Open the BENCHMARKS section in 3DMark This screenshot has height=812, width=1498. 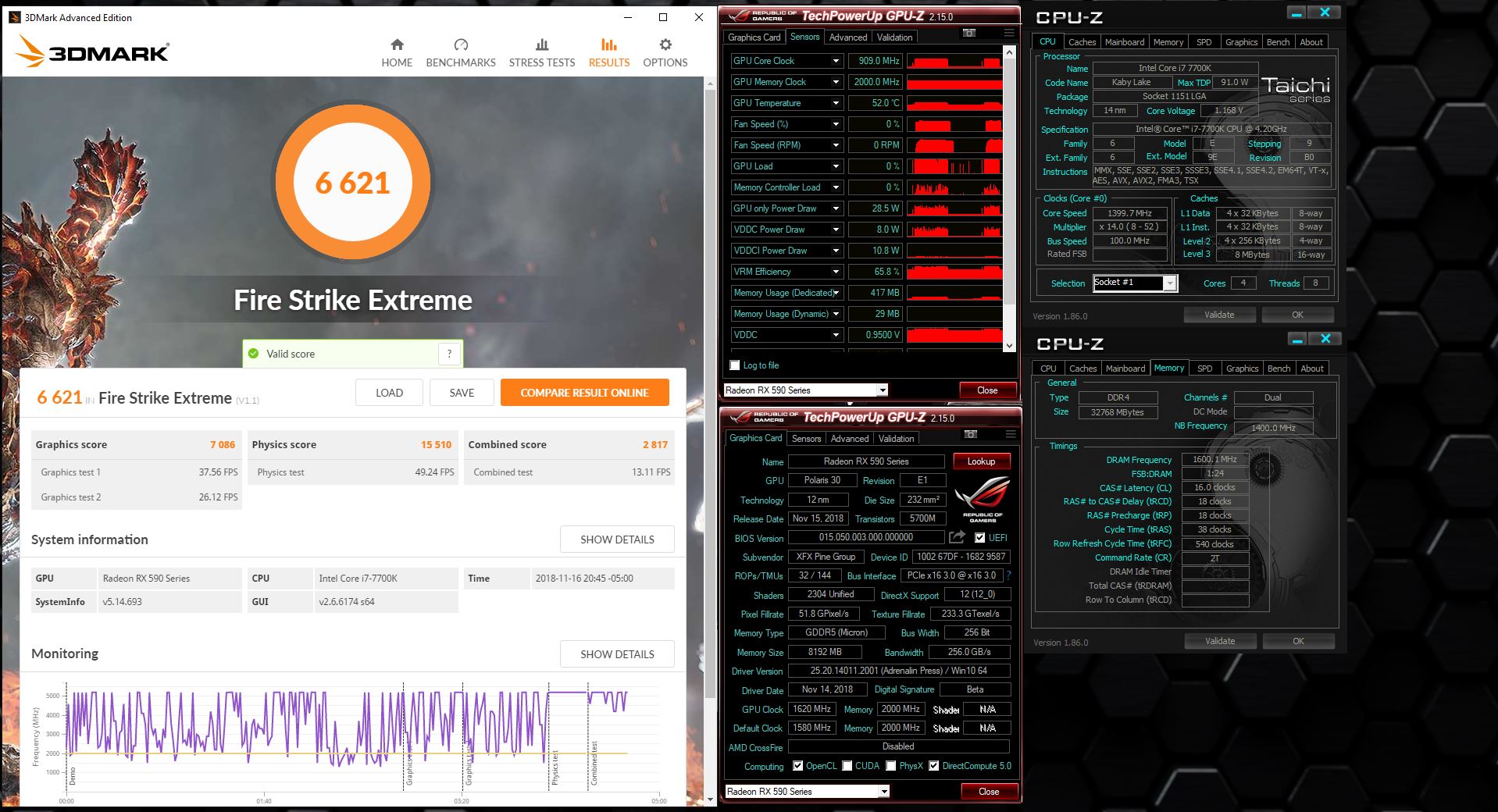pos(461,53)
